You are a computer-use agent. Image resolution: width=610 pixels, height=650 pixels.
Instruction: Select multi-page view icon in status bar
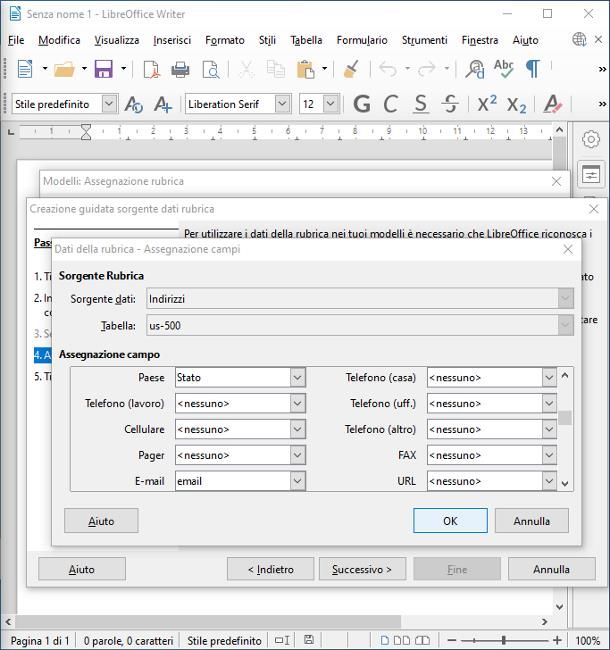click(x=401, y=640)
